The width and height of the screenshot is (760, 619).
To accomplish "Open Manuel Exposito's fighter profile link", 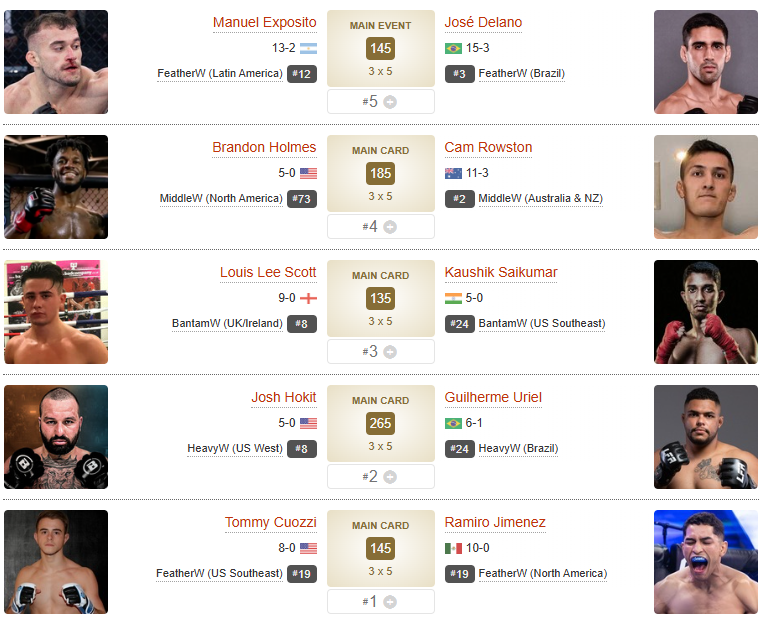I will click(x=264, y=22).
